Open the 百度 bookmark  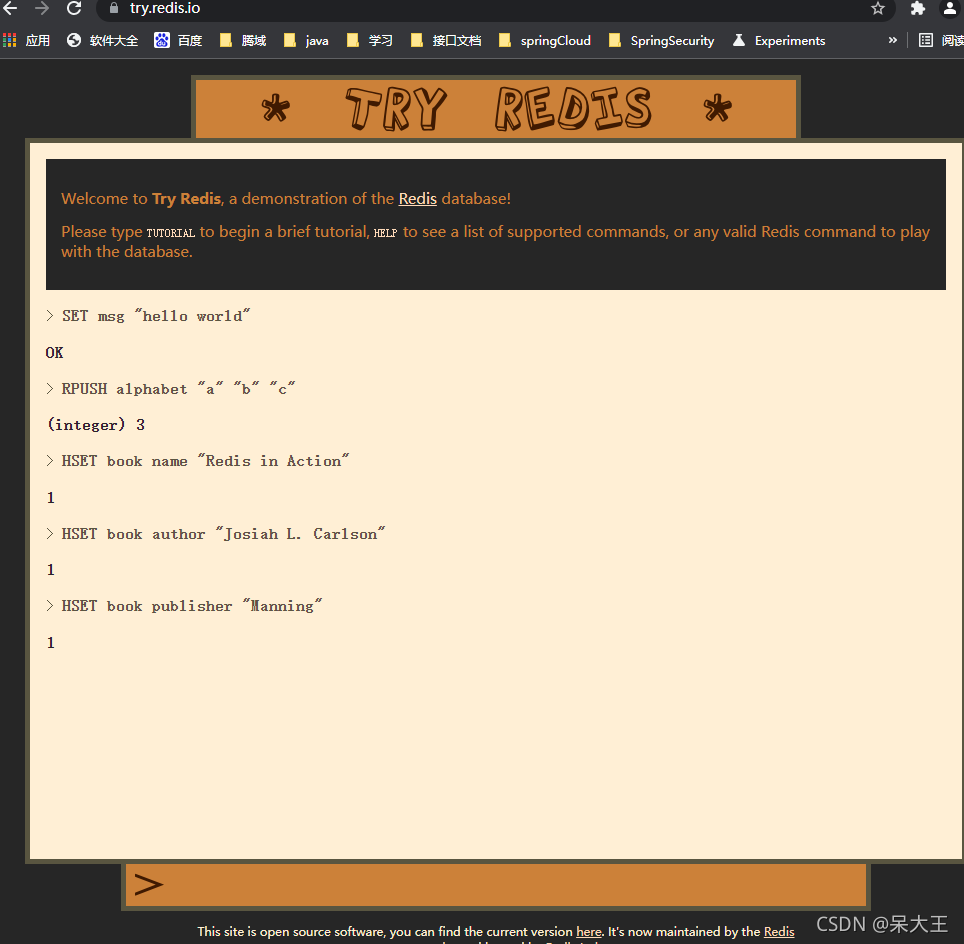click(x=178, y=41)
